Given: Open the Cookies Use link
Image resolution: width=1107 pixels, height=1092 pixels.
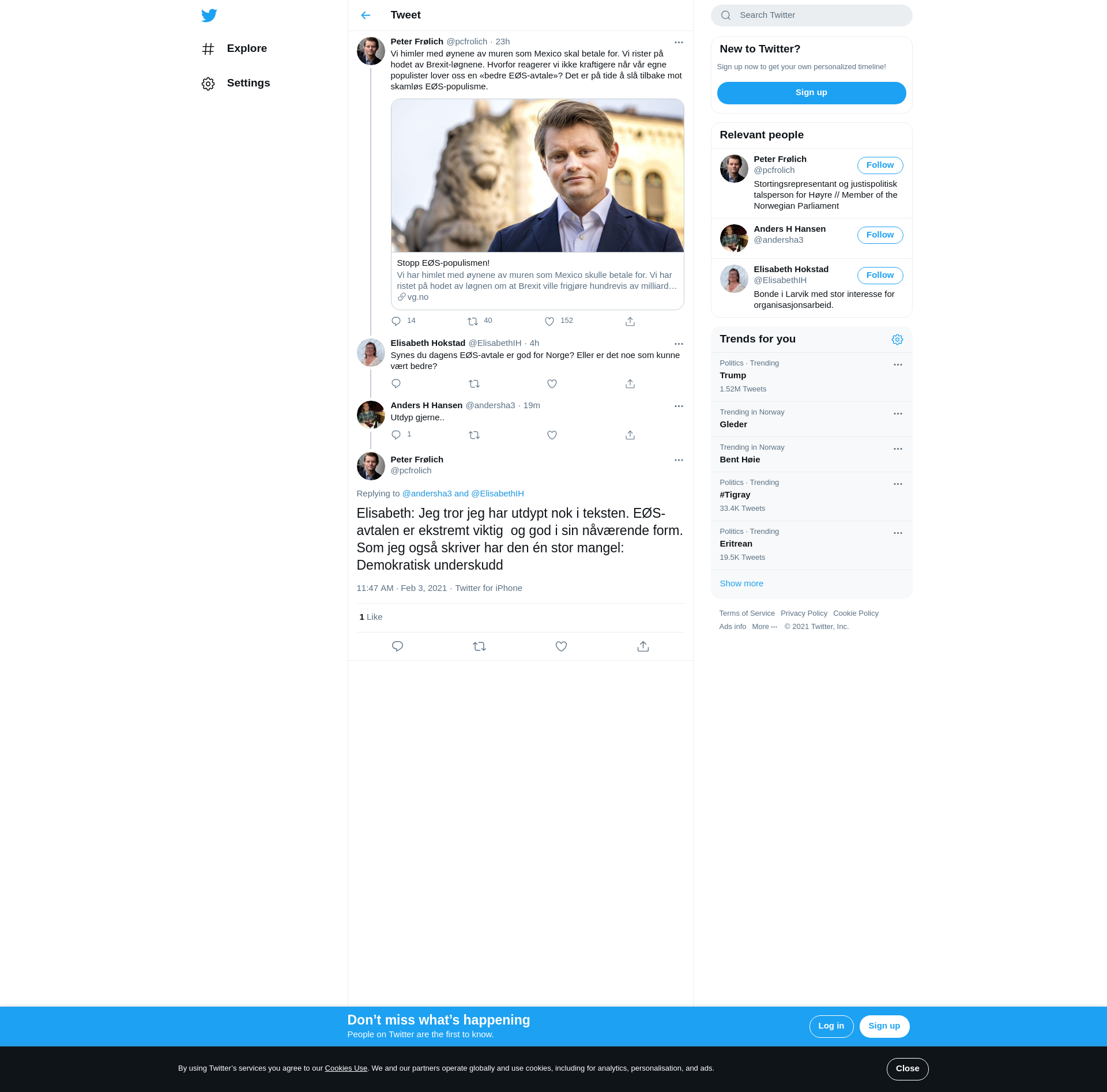Looking at the screenshot, I should pos(346,1068).
